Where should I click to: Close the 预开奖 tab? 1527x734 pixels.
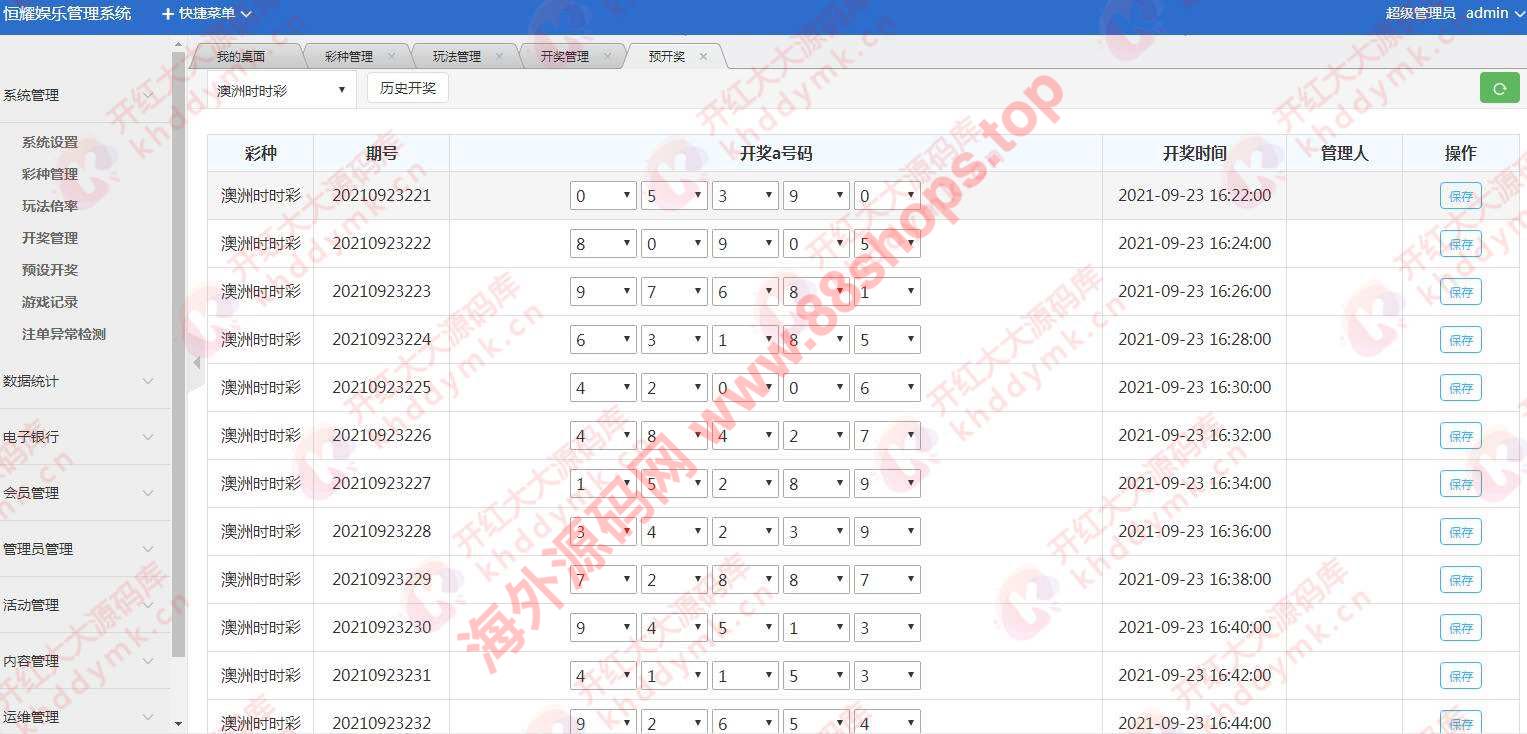pyautogui.click(x=703, y=57)
